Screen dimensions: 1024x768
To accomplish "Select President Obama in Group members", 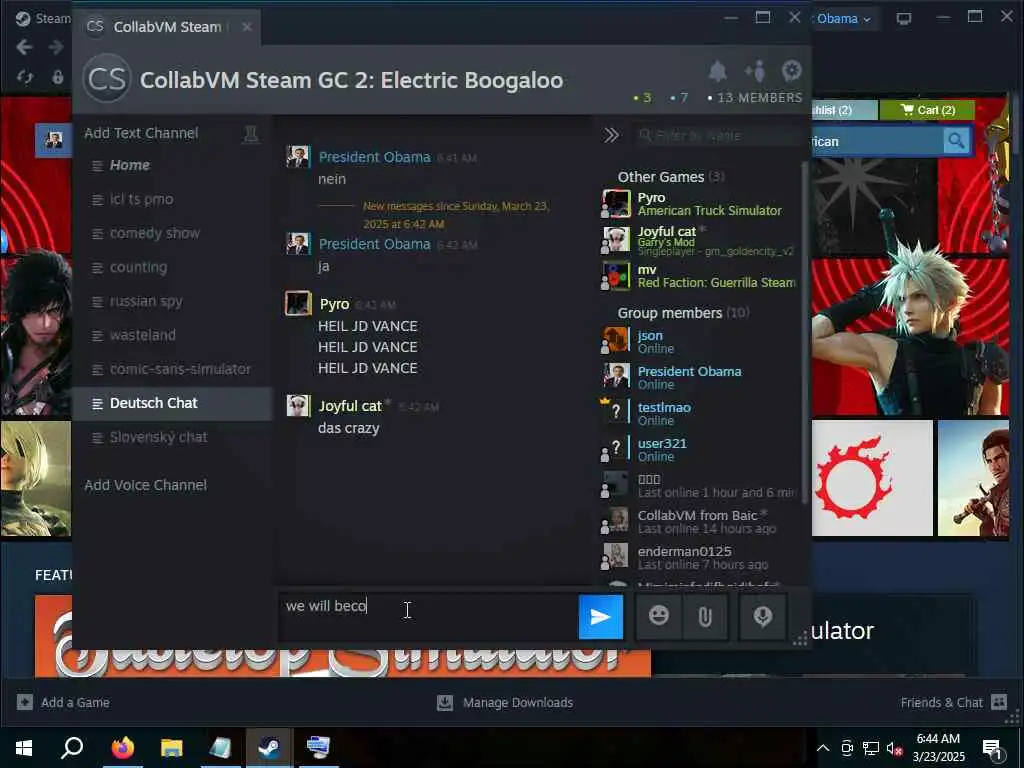I will (699, 377).
